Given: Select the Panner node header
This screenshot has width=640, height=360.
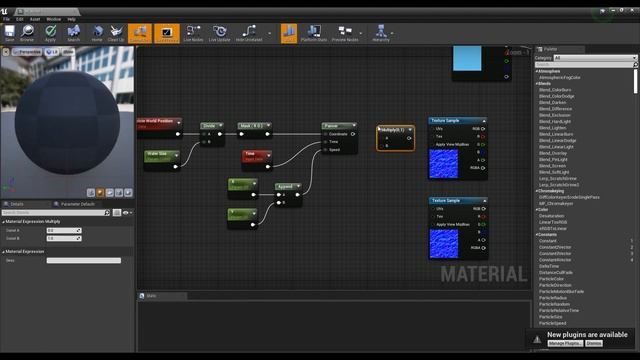Looking at the screenshot, I should point(339,126).
